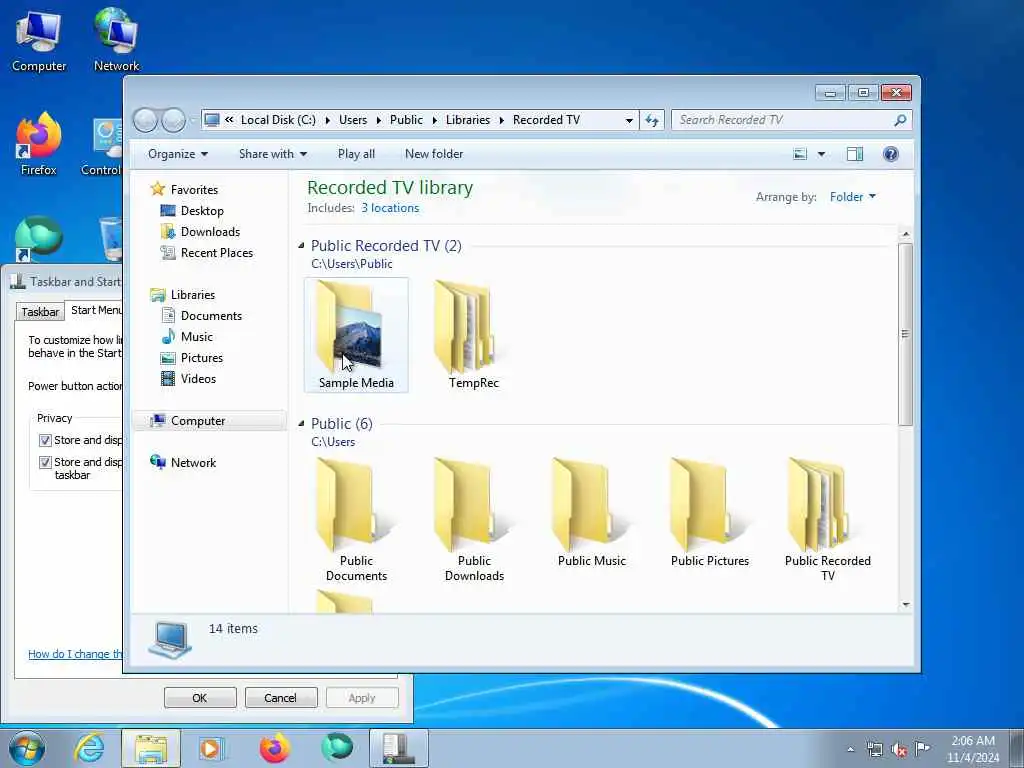Open How do I change link

(x=75, y=654)
